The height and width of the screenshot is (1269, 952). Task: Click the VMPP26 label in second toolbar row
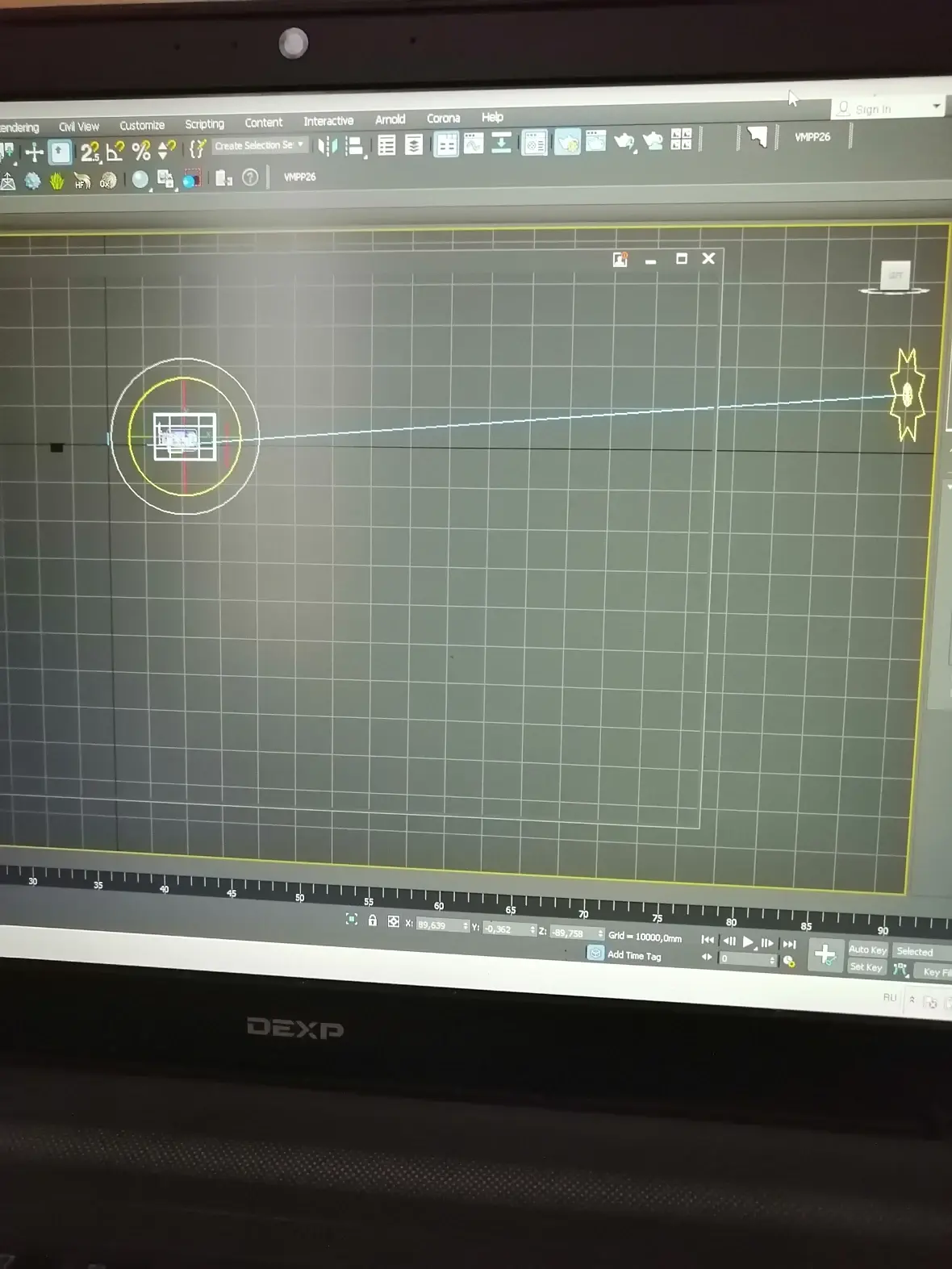pyautogui.click(x=299, y=177)
